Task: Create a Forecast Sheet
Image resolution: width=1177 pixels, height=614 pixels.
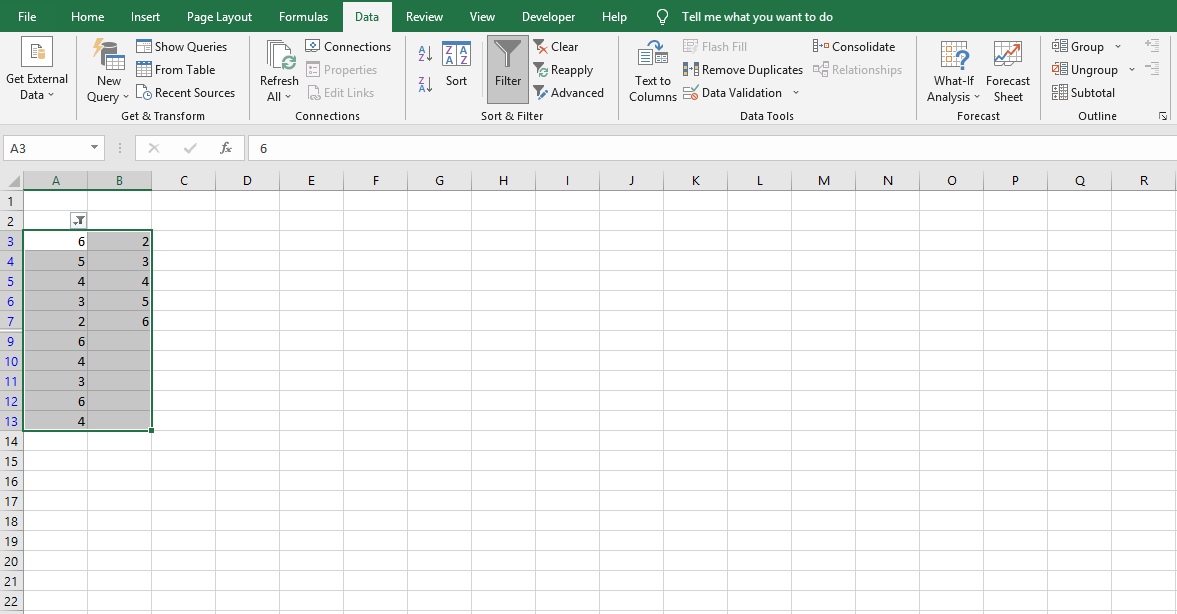Action: coord(1008,69)
